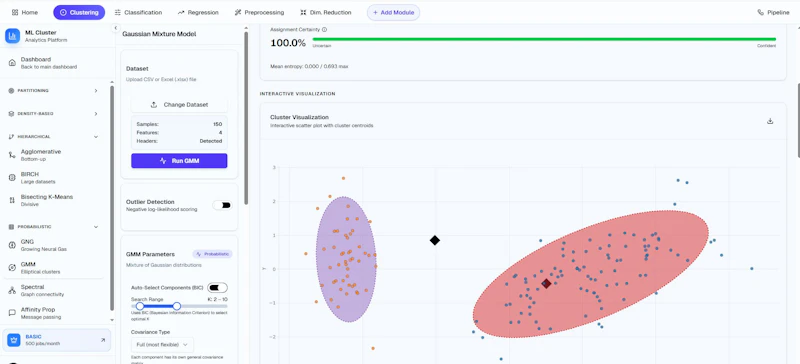800x364 pixels.
Task: Click the Assignment Certainty info icon
Action: pyautogui.click(x=324, y=30)
